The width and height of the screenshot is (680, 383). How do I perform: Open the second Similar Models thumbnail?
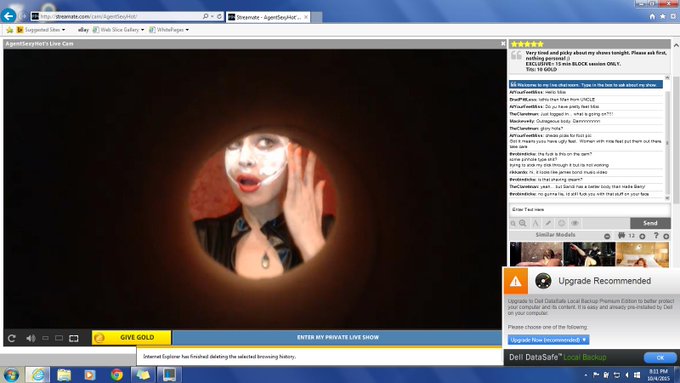589,254
